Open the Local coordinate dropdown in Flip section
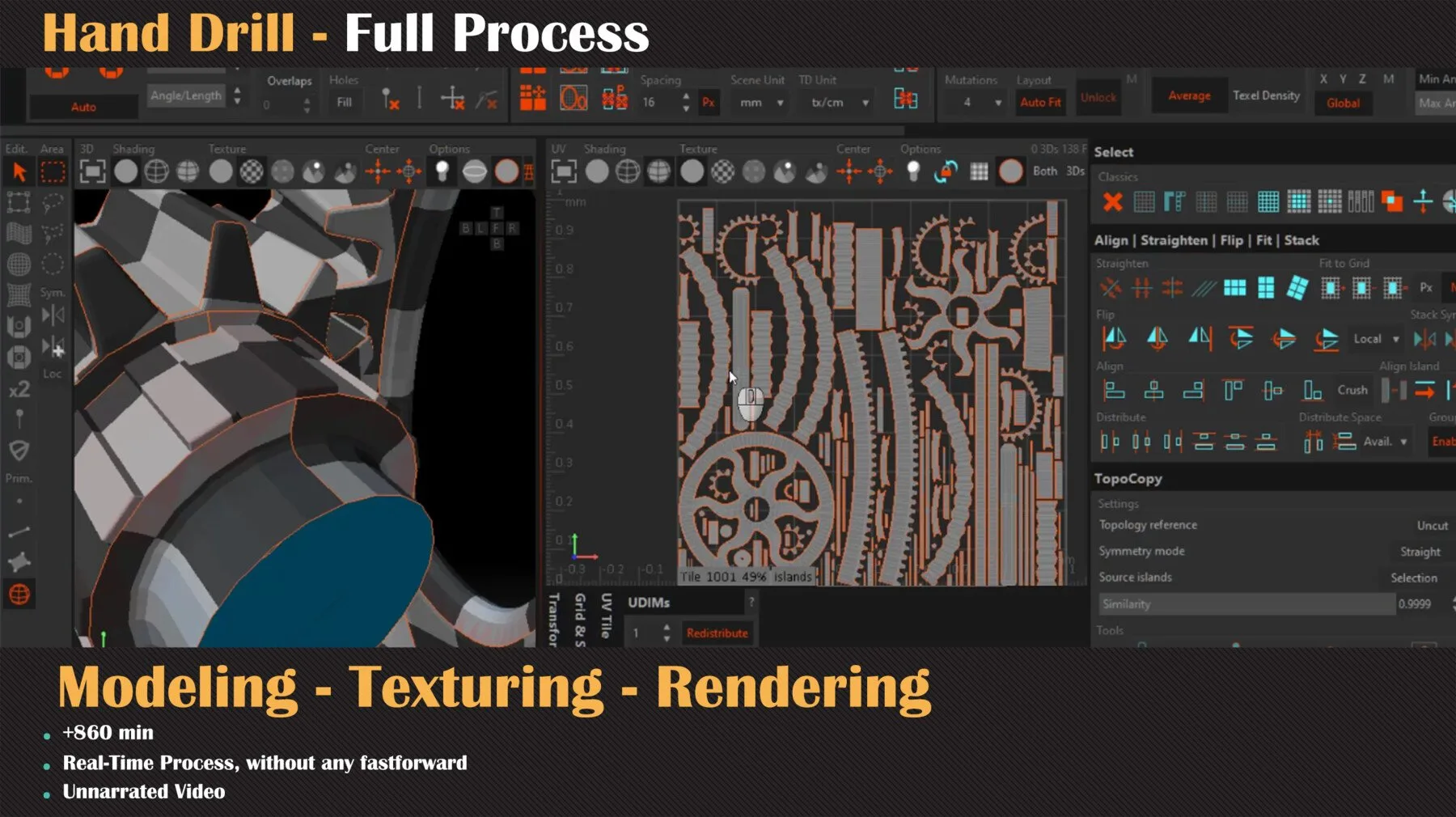Image resolution: width=1456 pixels, height=817 pixels. click(1375, 339)
